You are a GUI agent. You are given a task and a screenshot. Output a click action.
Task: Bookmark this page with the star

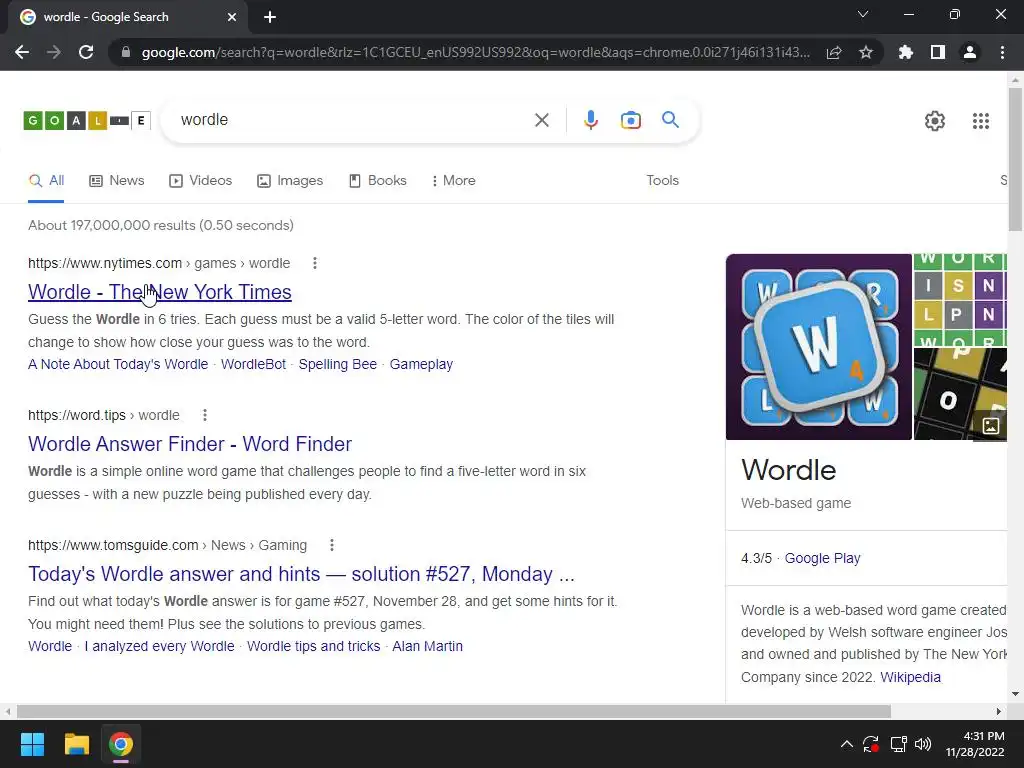866,52
